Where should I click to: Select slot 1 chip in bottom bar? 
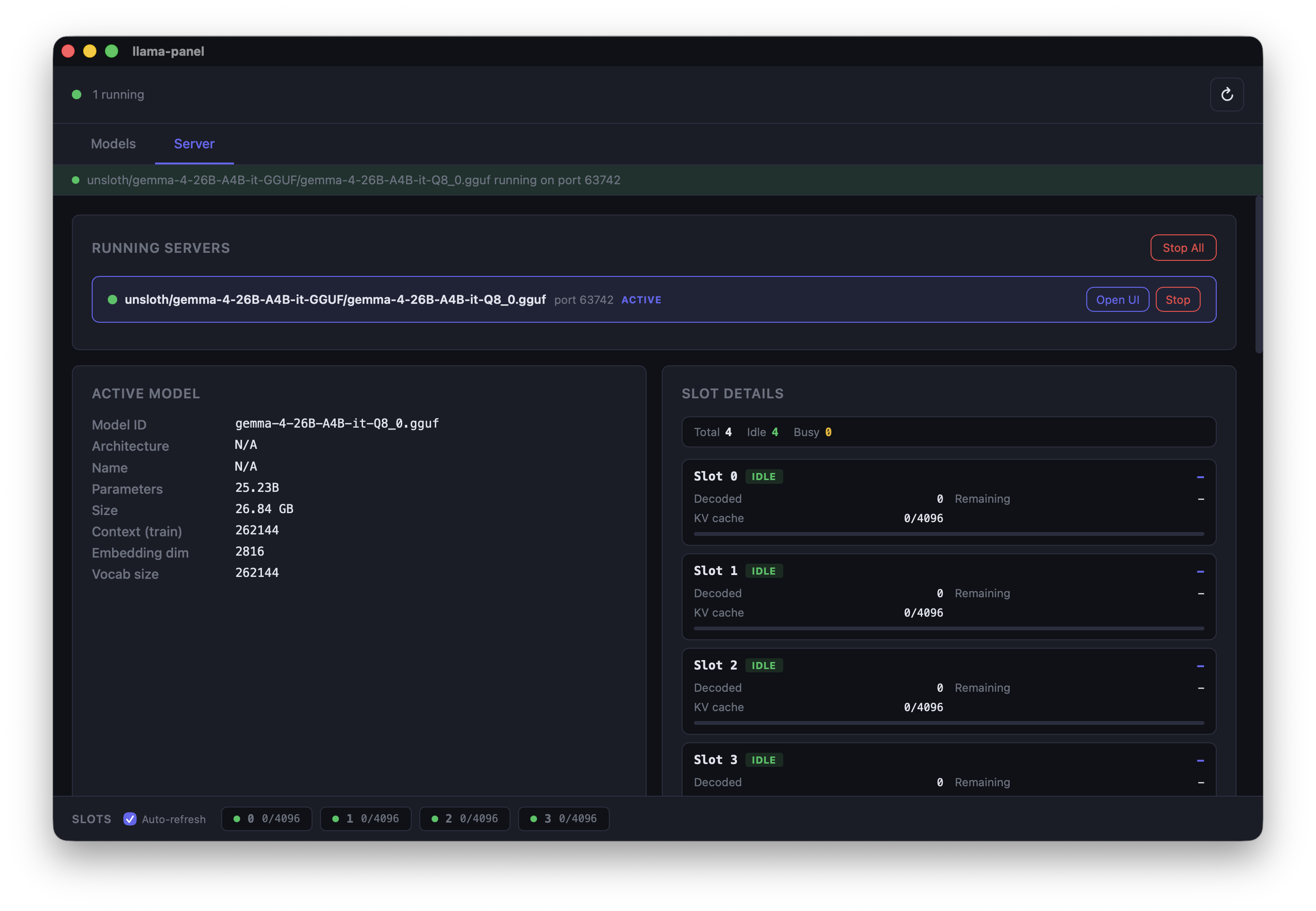tap(365, 818)
